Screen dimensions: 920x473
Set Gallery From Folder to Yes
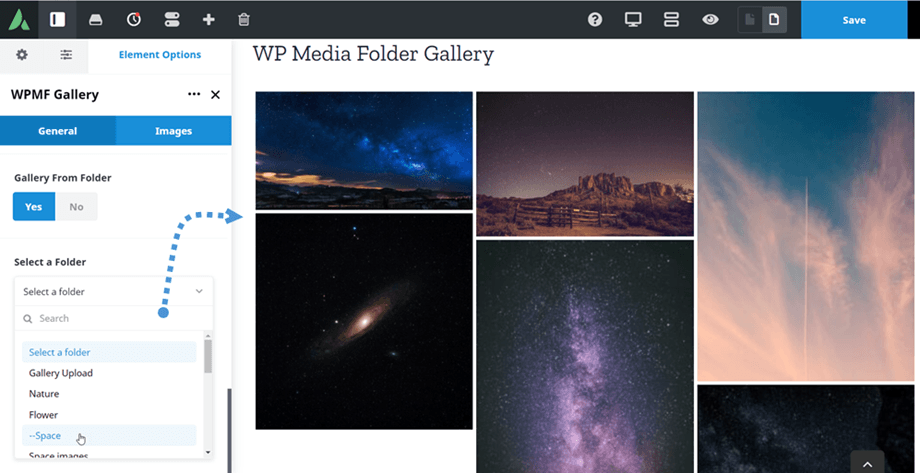click(33, 207)
